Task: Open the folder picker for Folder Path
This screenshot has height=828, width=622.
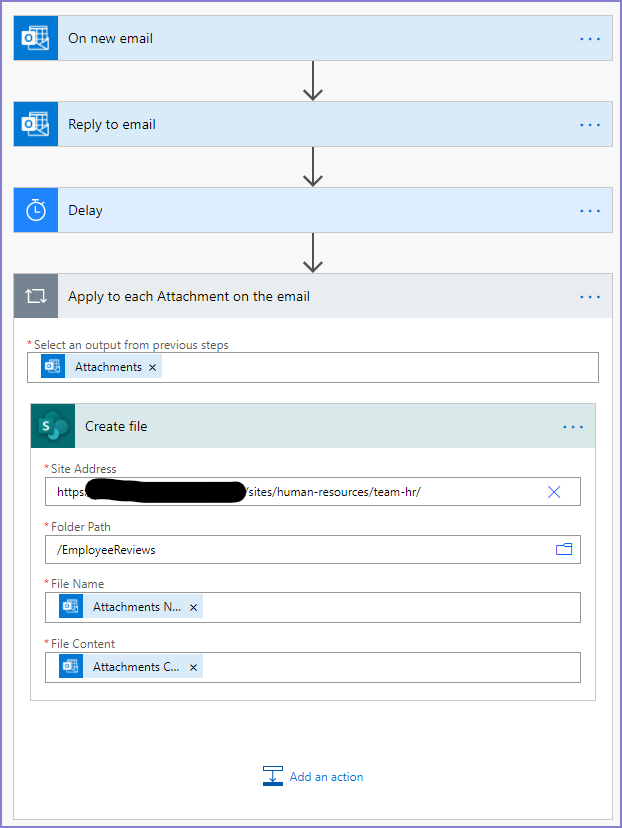Action: coord(564,549)
